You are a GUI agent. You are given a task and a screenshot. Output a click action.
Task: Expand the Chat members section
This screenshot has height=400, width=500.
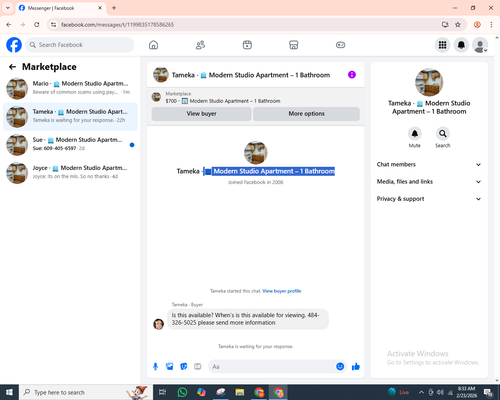tap(429, 164)
